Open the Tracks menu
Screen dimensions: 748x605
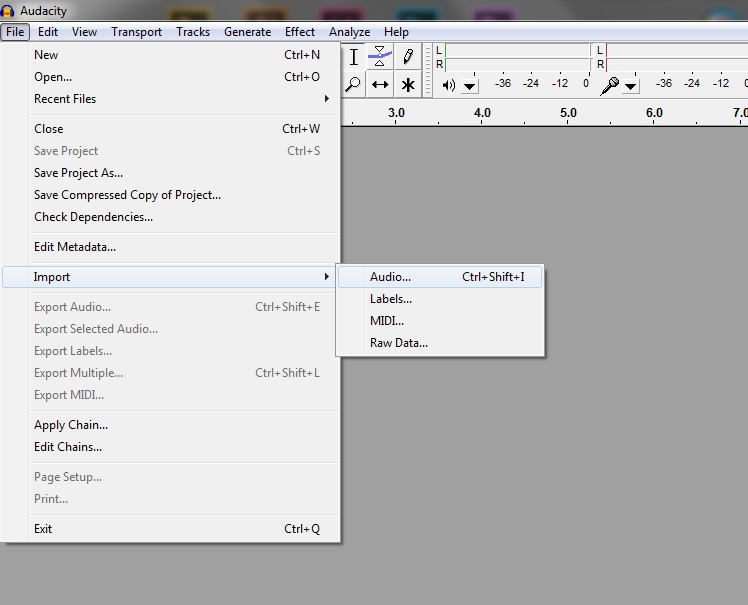[x=193, y=32]
